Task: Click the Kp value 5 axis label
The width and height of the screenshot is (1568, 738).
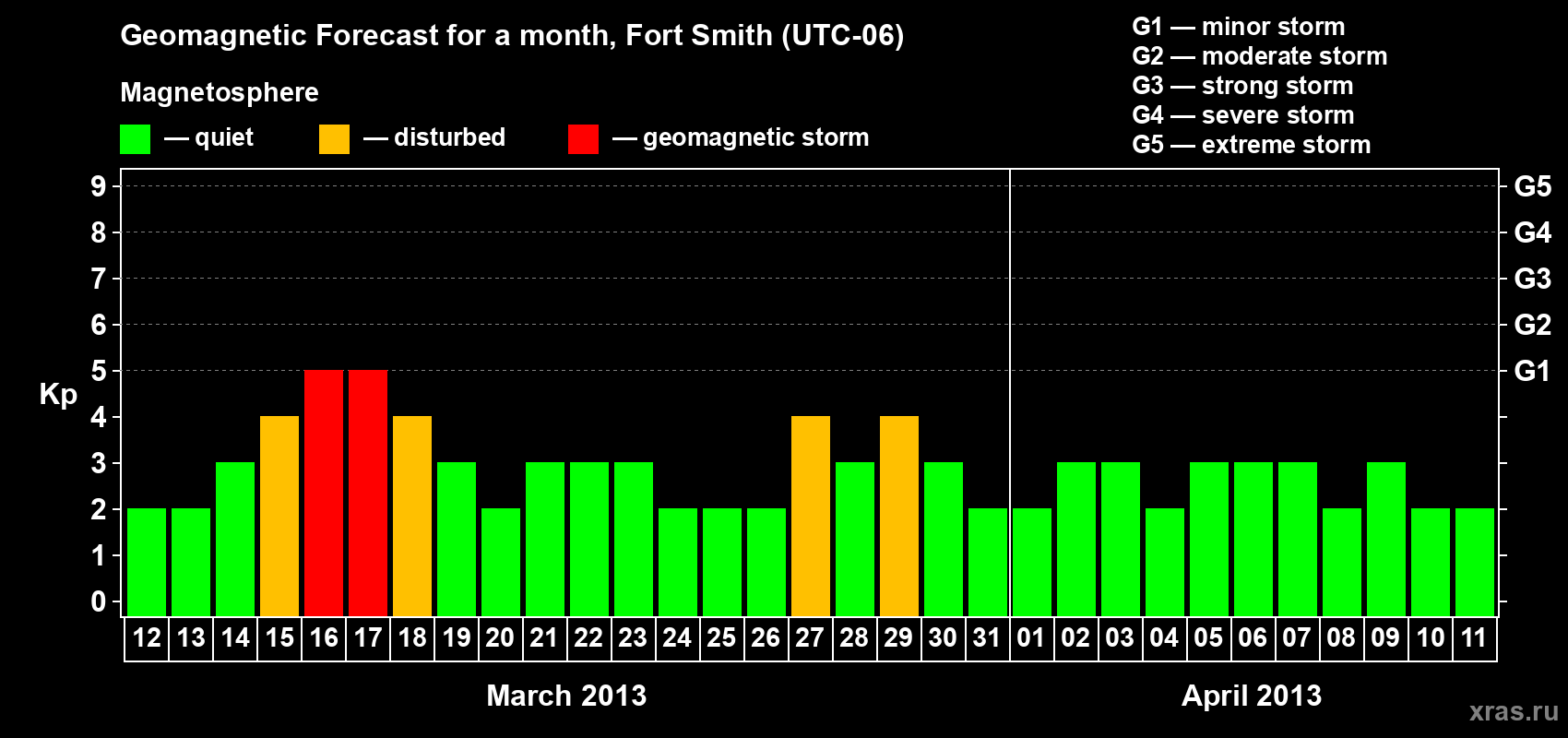Action: (x=99, y=371)
